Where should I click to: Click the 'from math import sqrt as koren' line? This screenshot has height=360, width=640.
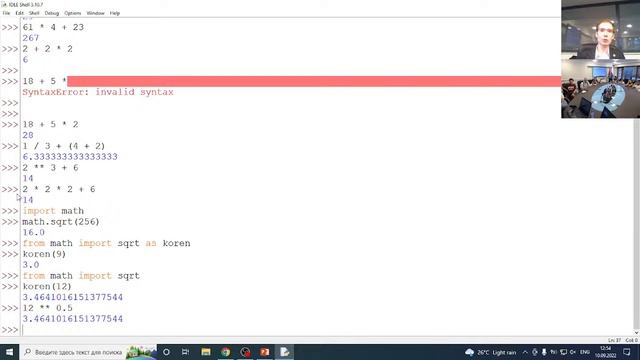click(107, 243)
